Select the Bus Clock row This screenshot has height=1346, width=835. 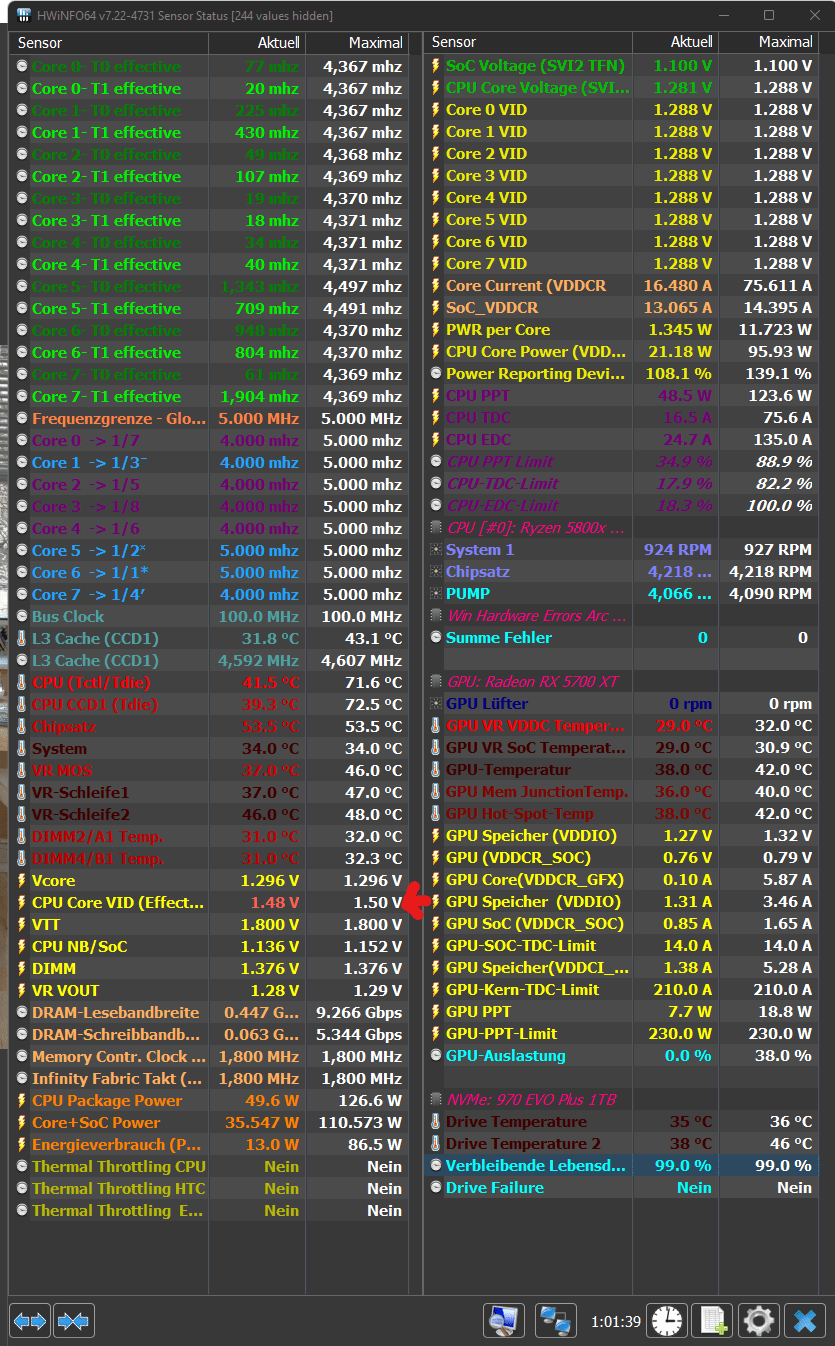coord(210,617)
